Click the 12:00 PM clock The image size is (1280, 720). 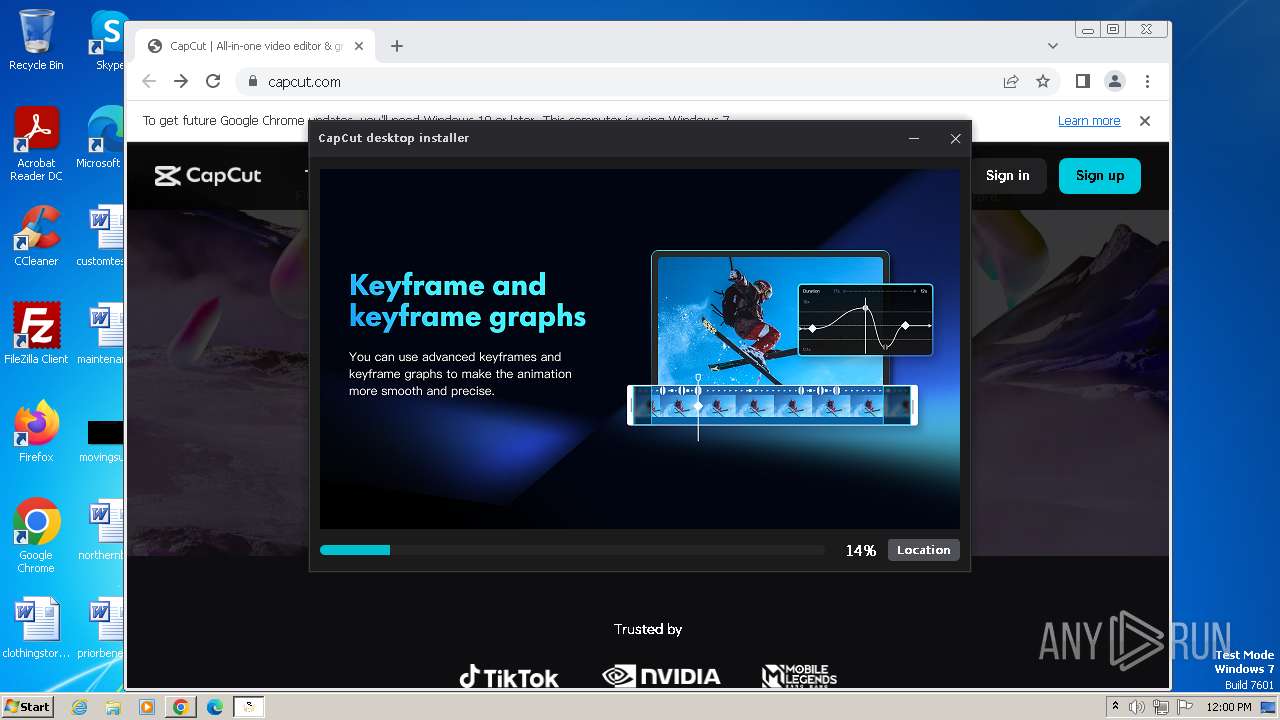click(1229, 707)
